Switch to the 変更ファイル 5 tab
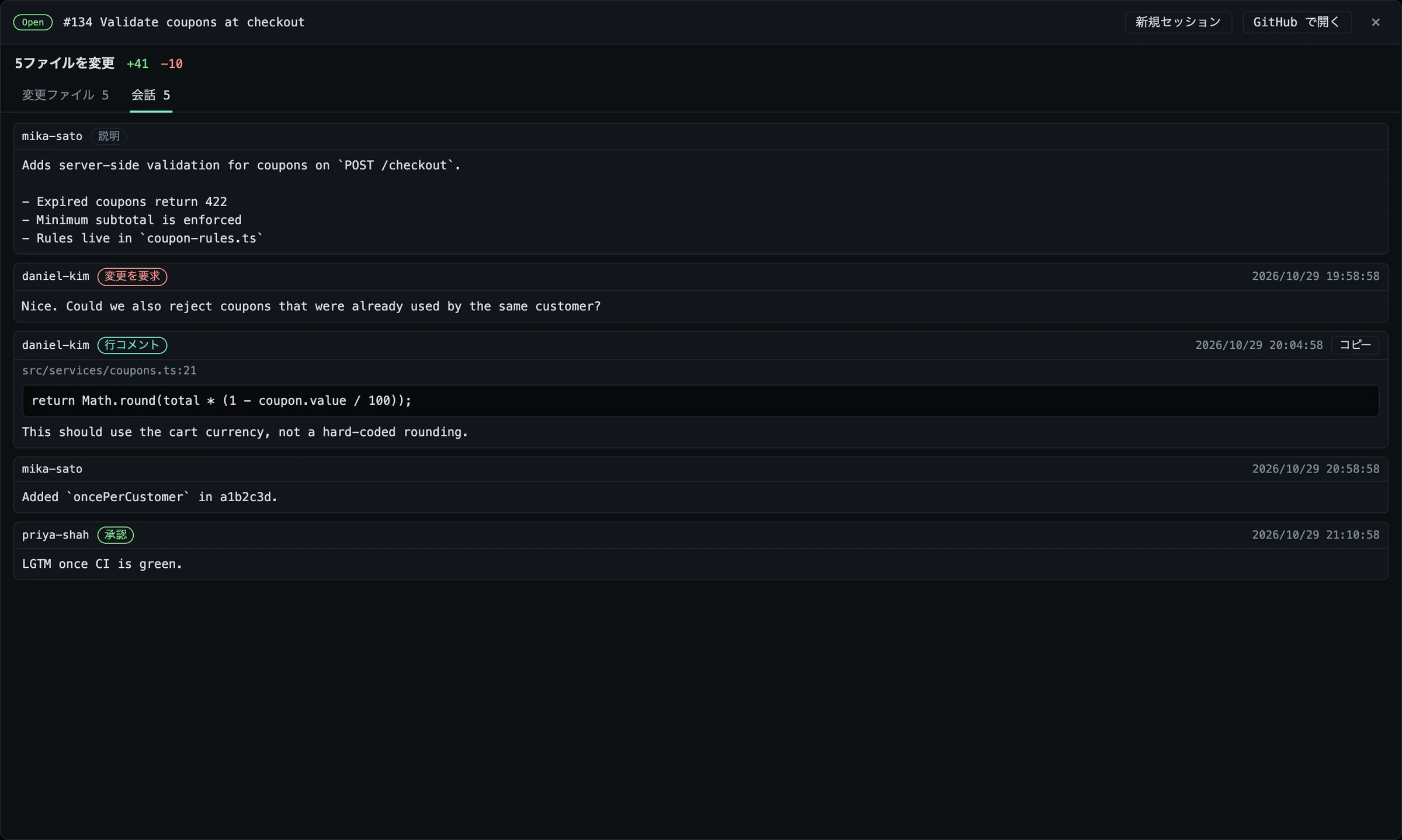1402x840 pixels. pyautogui.click(x=65, y=95)
